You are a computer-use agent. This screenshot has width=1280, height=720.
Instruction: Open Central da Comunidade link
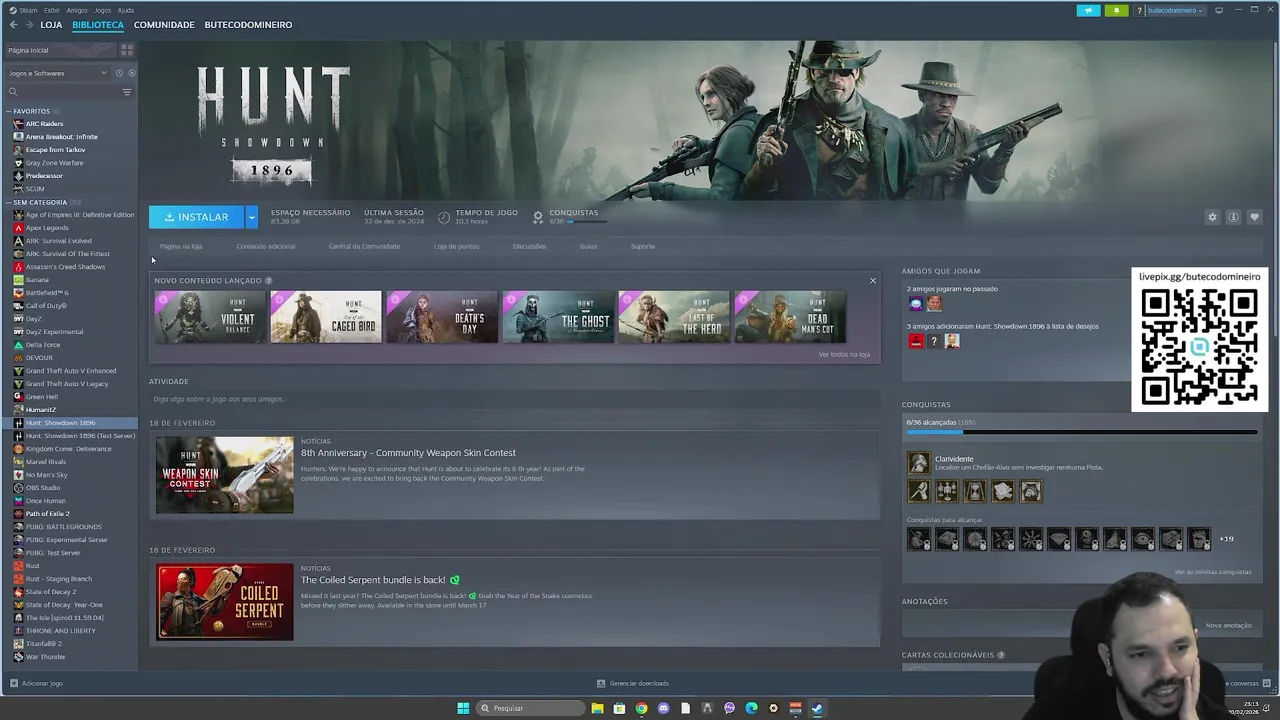(x=364, y=246)
